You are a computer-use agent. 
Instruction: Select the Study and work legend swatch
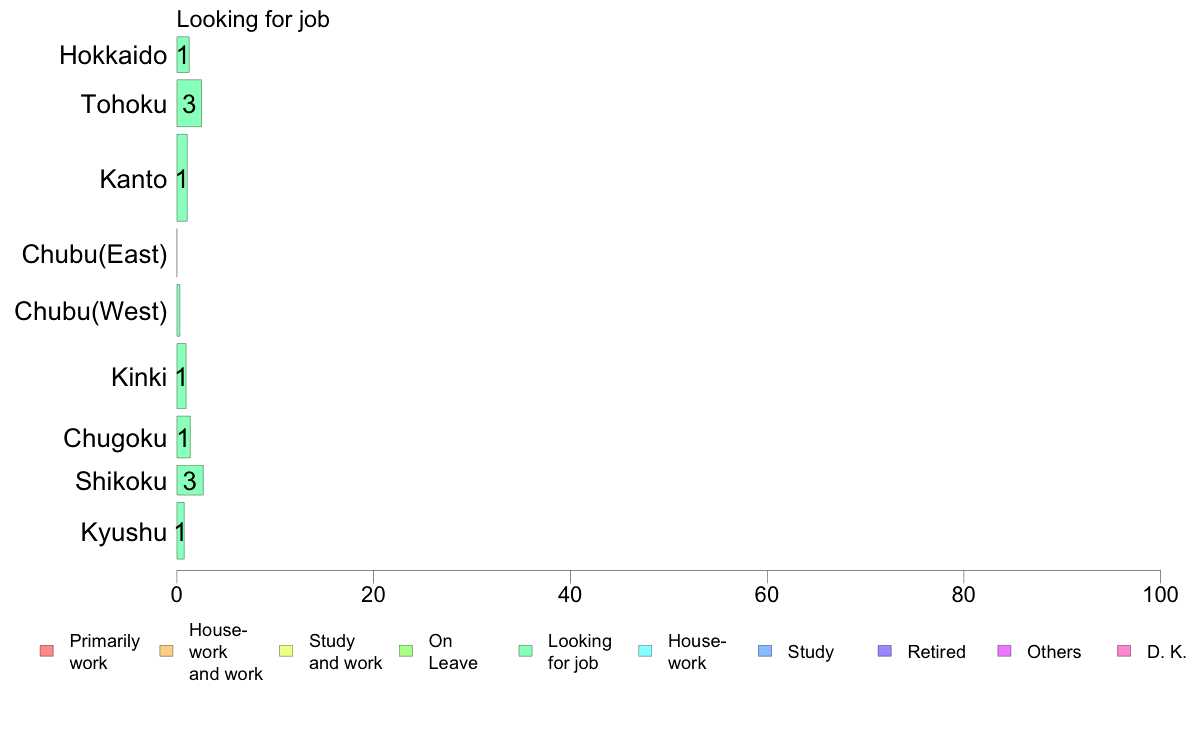(x=286, y=651)
